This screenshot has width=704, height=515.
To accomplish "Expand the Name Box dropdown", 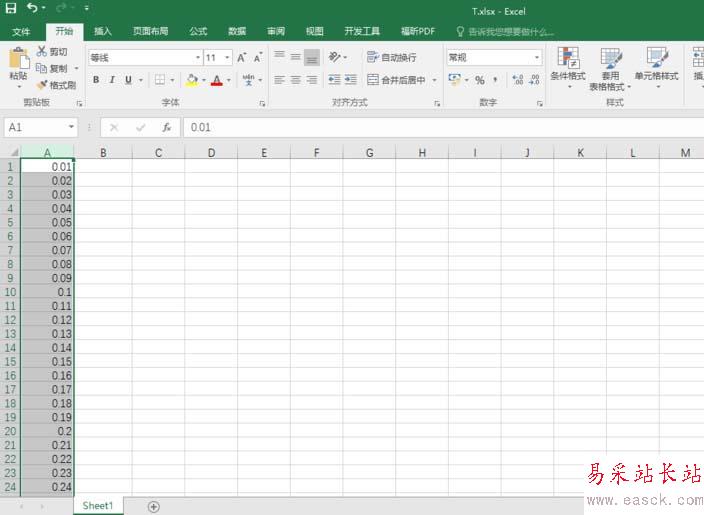I will click(x=71, y=127).
